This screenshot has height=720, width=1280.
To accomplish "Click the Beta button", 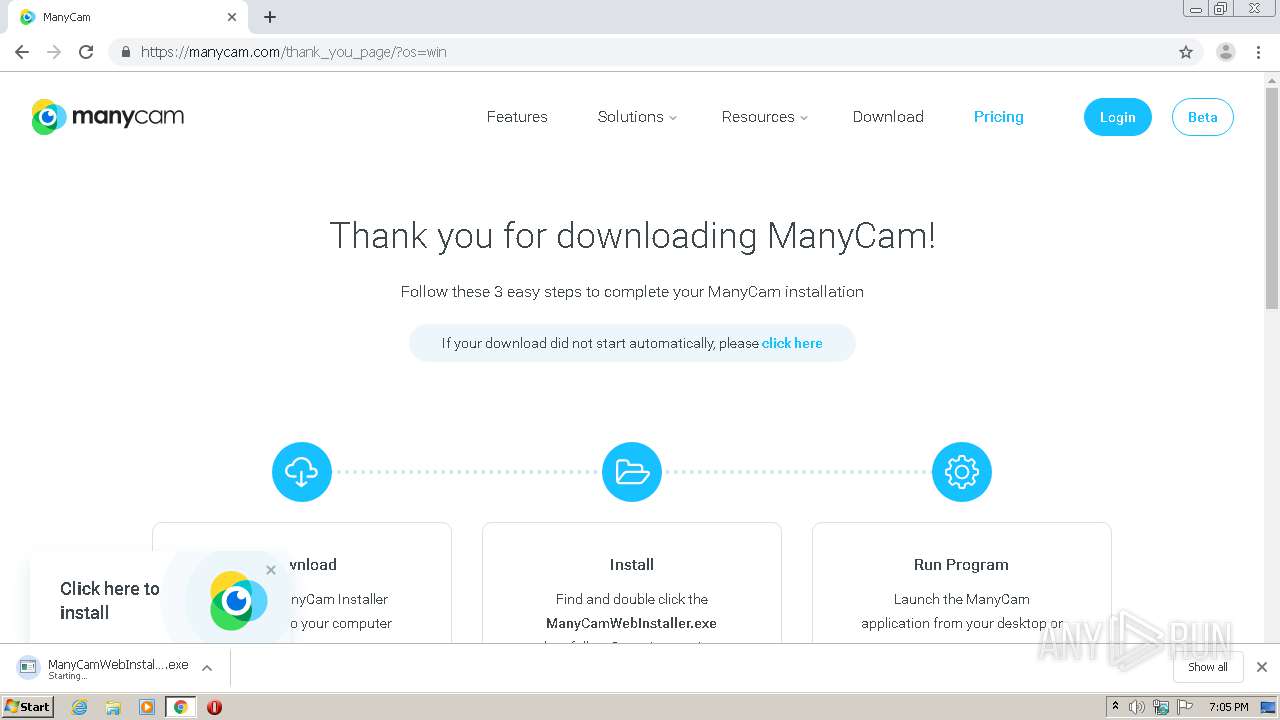I will click(x=1203, y=117).
